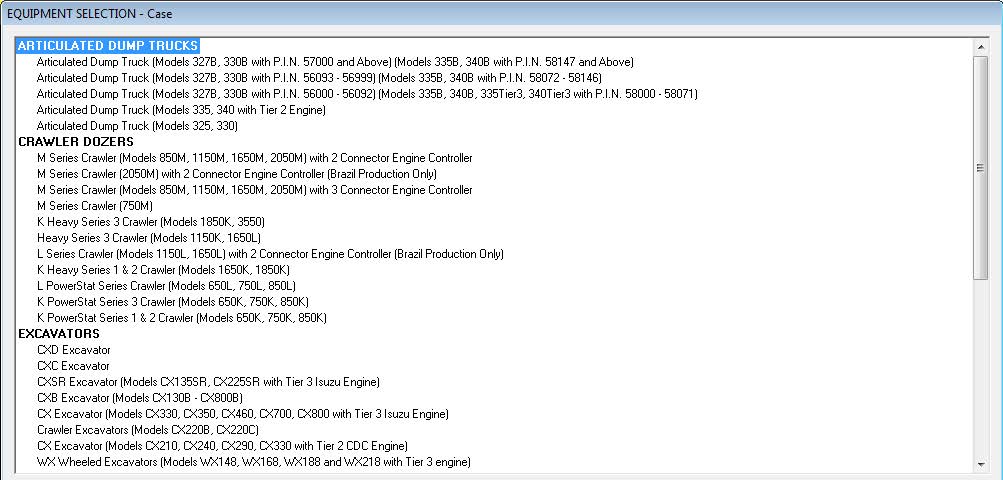Select Crawler Excavators Models CX220B, CX220C
Image resolution: width=1003 pixels, height=480 pixels.
(x=148, y=430)
